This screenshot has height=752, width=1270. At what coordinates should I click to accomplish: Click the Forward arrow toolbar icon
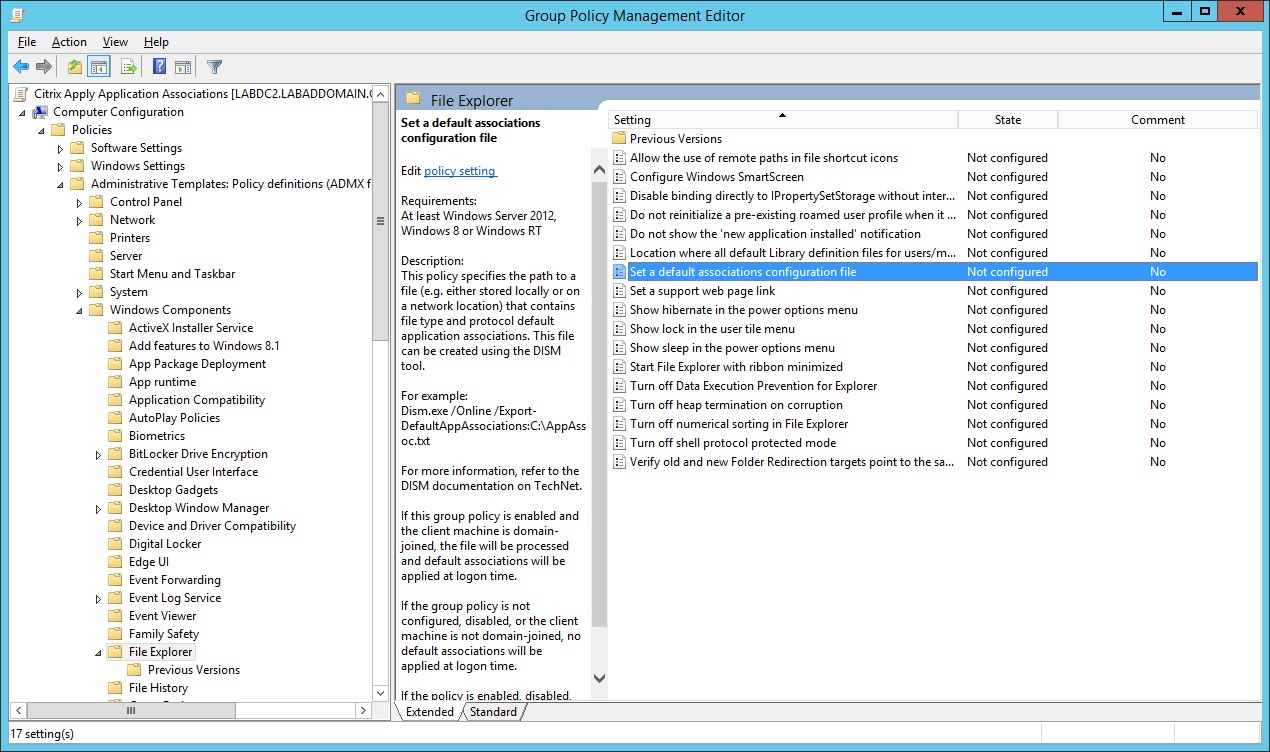44,67
